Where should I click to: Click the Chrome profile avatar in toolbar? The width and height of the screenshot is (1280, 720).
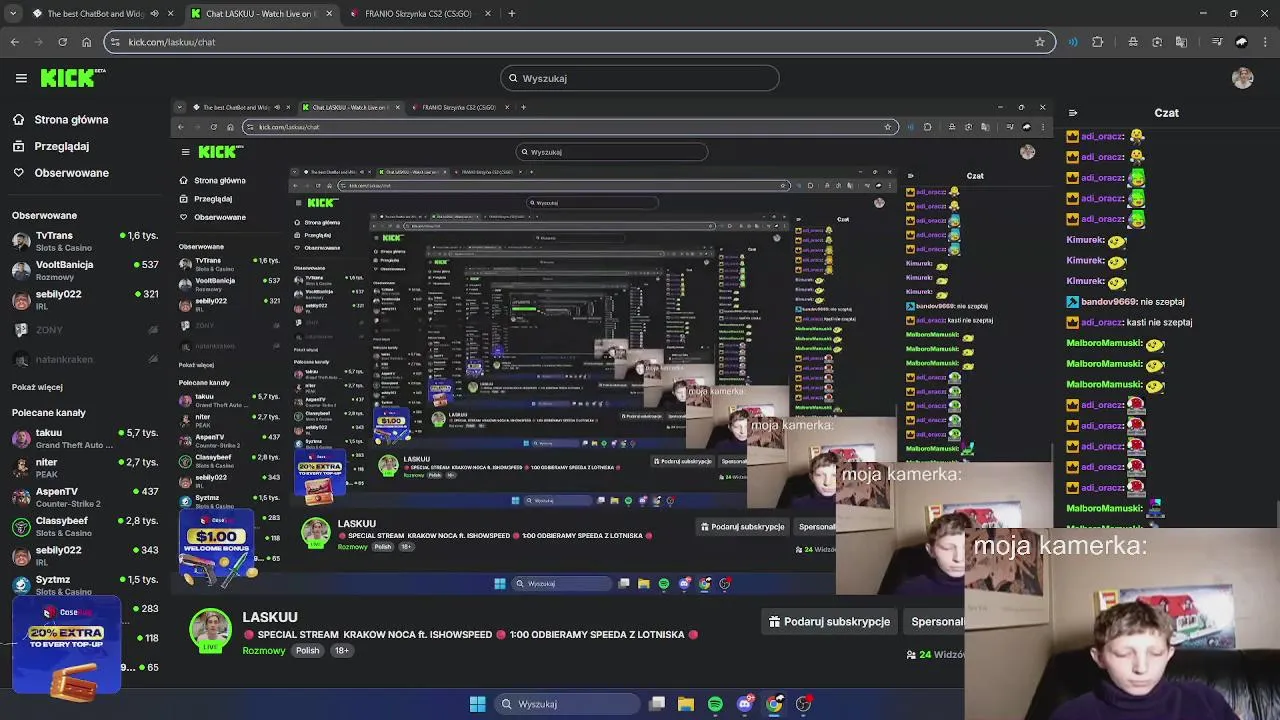[1242, 42]
